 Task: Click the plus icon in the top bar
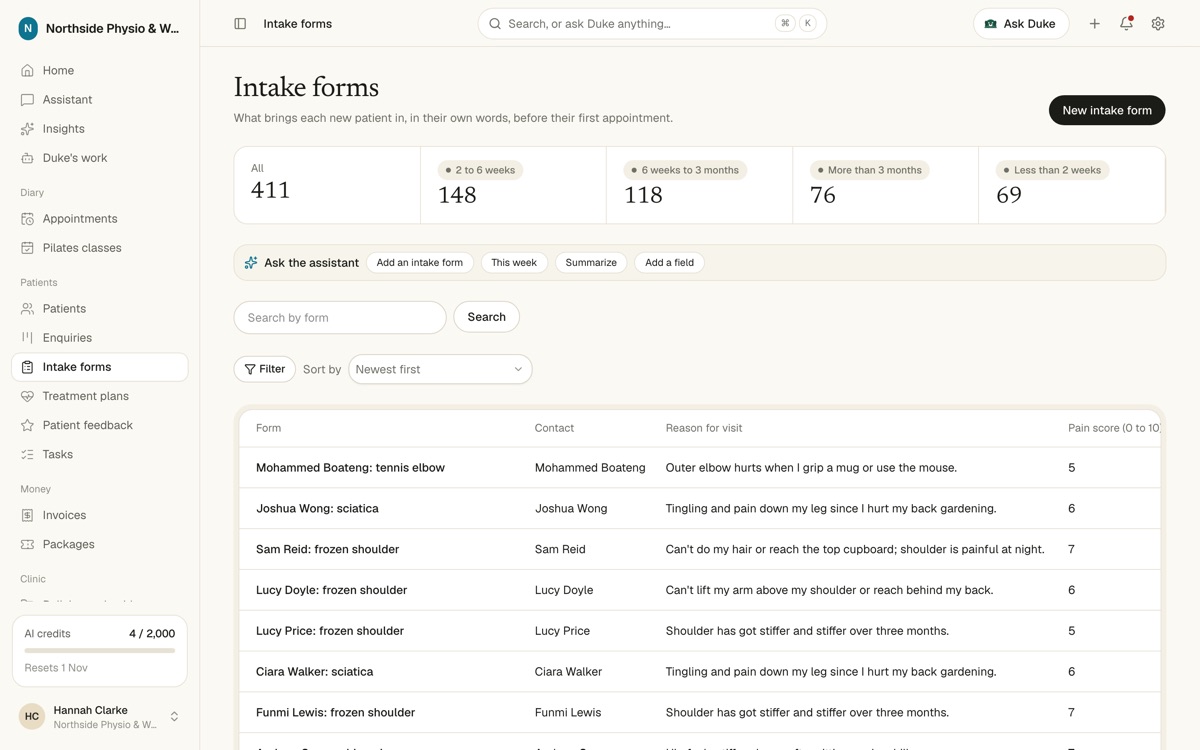[1094, 24]
